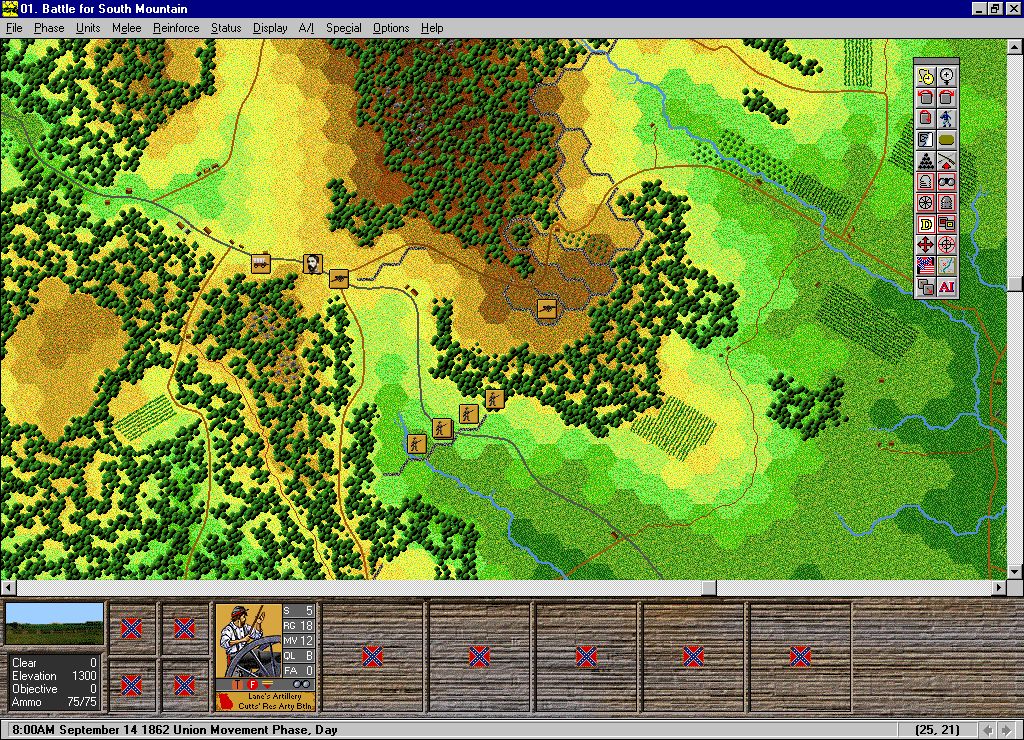This screenshot has height=740, width=1024.
Task: Click the map's vertical scrollbar down arrow
Action: [x=1014, y=572]
